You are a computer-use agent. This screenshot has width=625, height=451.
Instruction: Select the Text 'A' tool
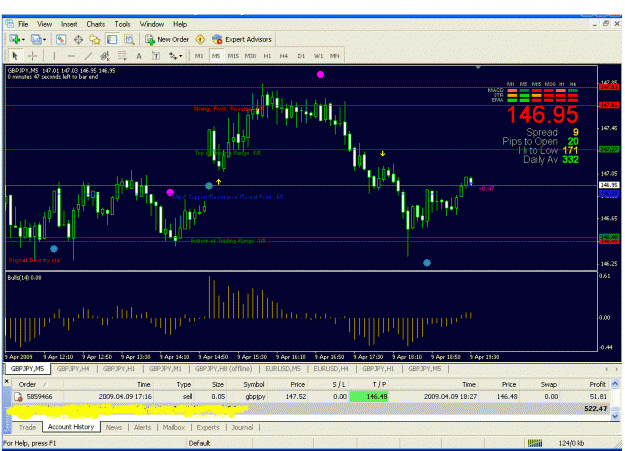[139, 56]
